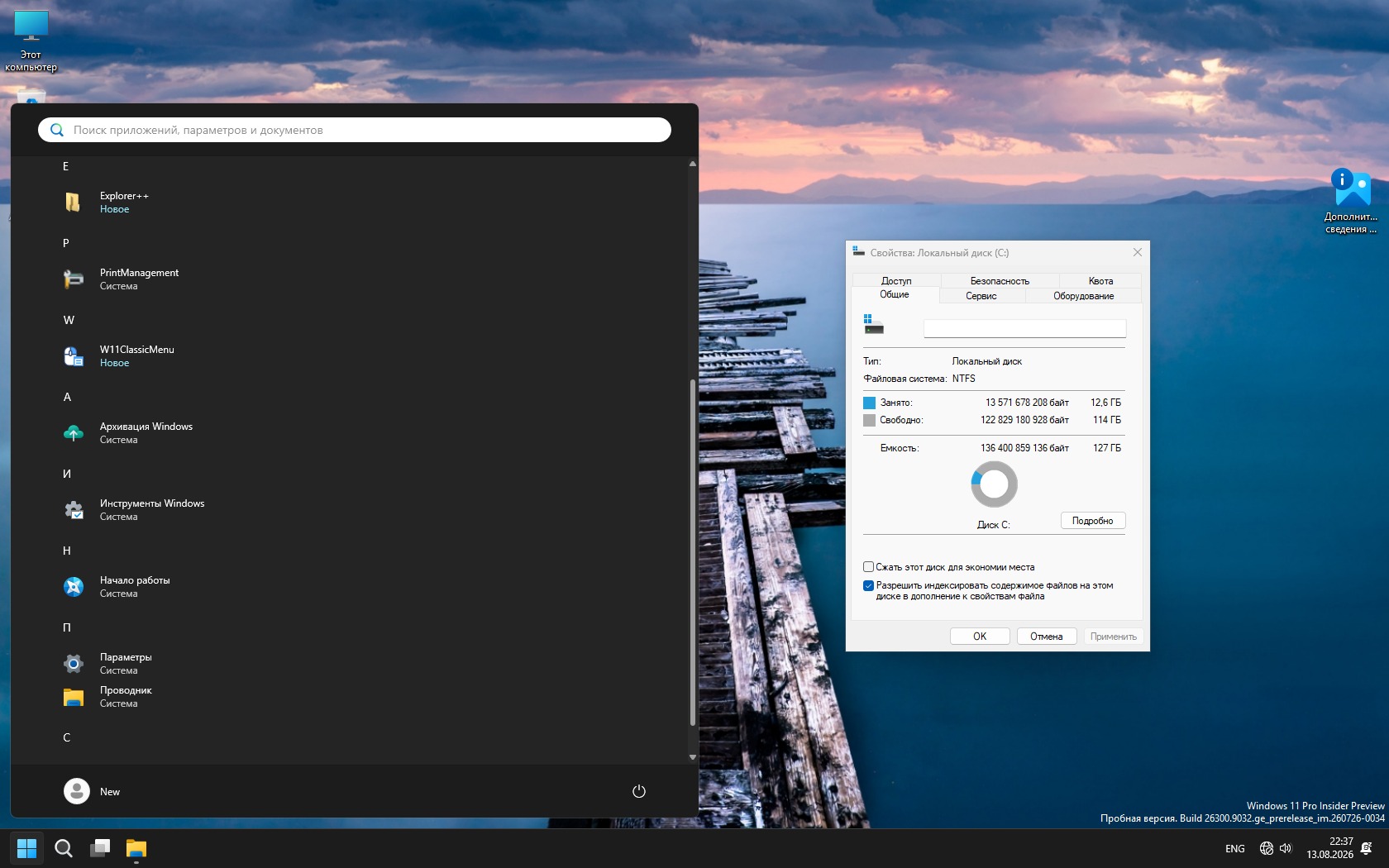Open the power options button
Viewport: 1389px width, 868px height.
[639, 791]
